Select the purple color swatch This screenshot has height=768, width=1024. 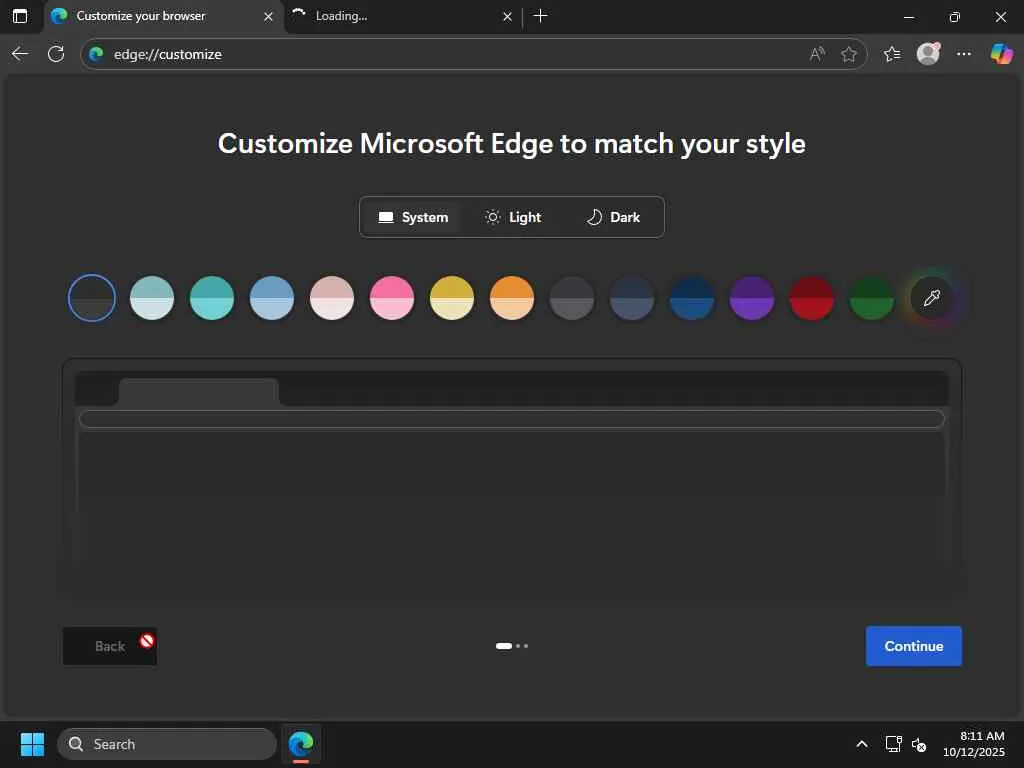(x=752, y=298)
